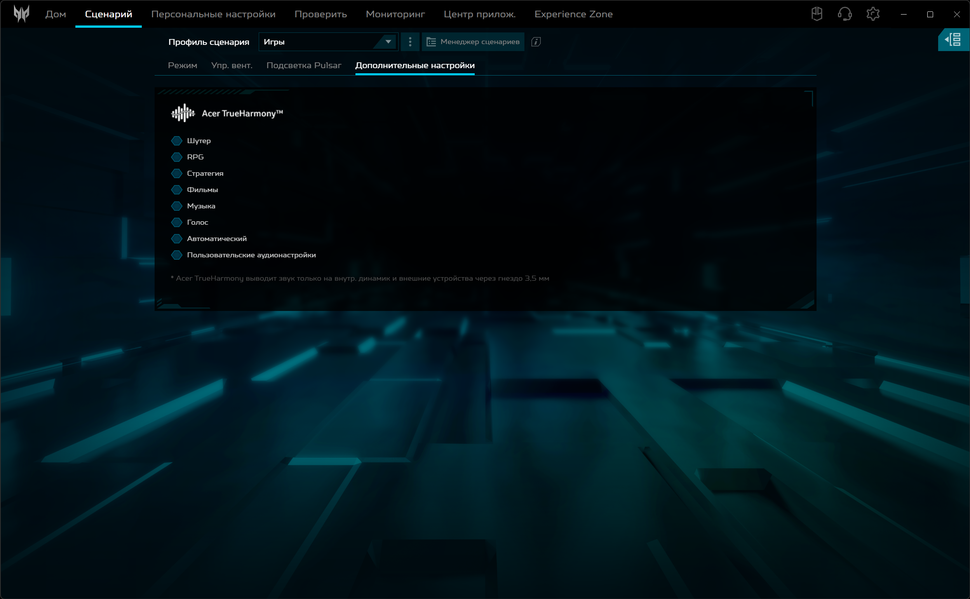
Task: Select the Фильмы audio mode
Action: pos(195,190)
